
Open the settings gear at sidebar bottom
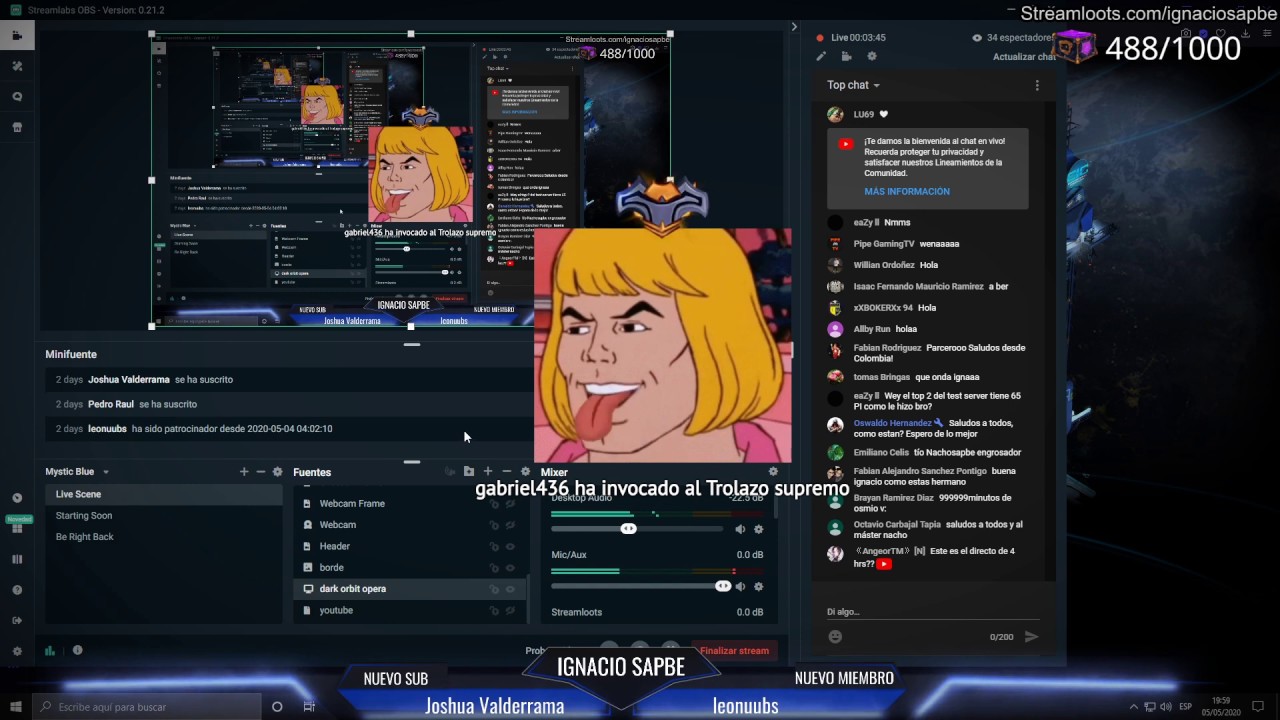17,651
